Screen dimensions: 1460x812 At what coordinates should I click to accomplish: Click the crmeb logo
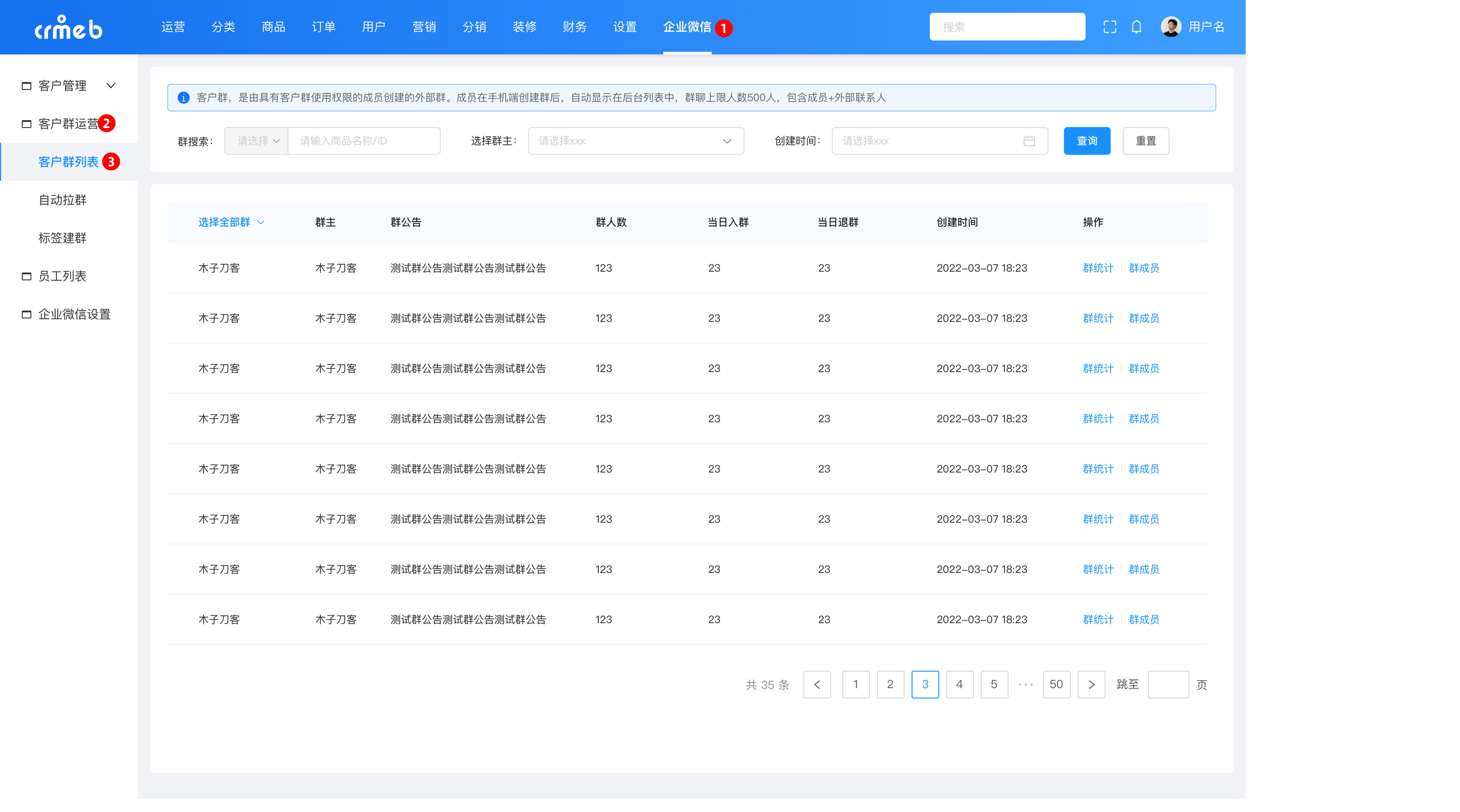[69, 27]
